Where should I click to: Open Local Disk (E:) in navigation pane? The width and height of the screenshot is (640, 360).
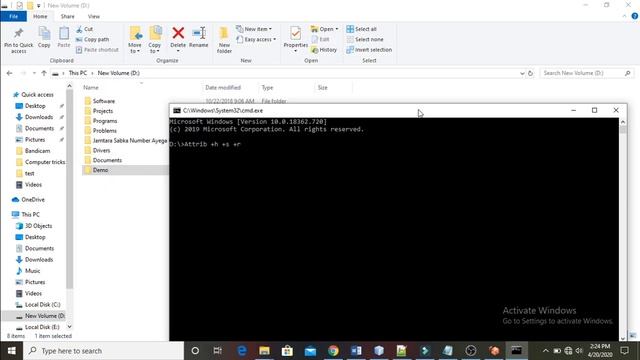[x=42, y=327]
